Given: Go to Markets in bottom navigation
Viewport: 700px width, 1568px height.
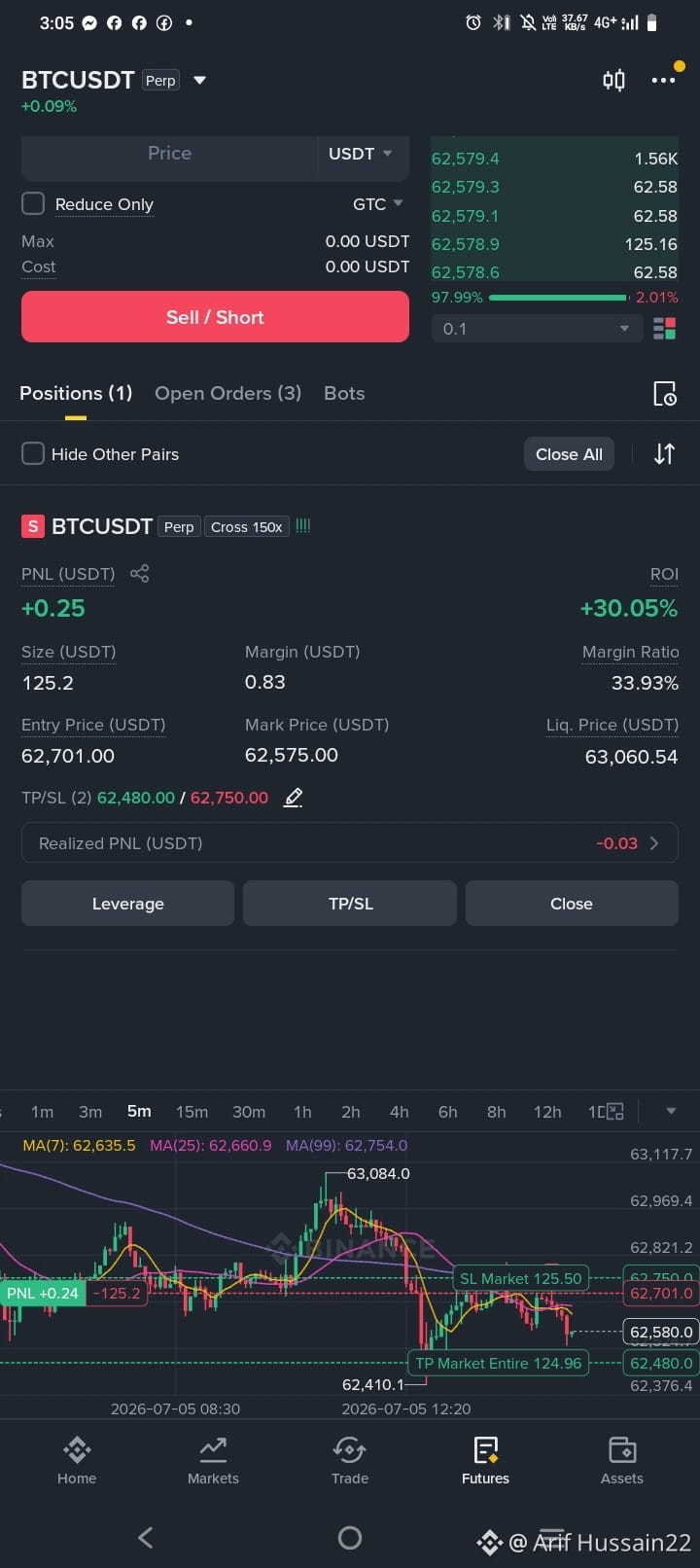Looking at the screenshot, I should (x=213, y=1460).
